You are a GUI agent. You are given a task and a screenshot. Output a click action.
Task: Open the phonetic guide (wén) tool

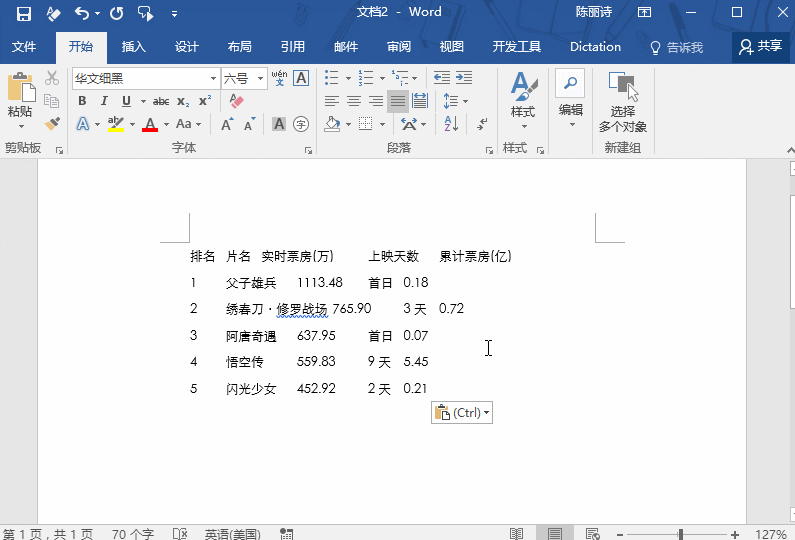tap(279, 78)
